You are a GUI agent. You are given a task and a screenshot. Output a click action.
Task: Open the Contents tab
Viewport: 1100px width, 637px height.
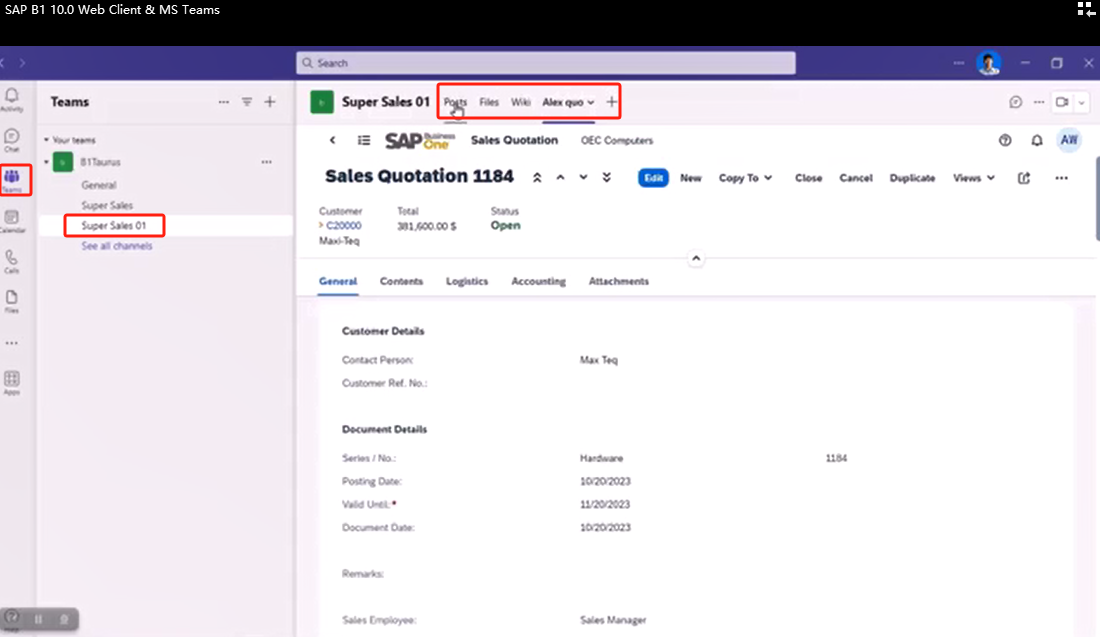point(401,281)
